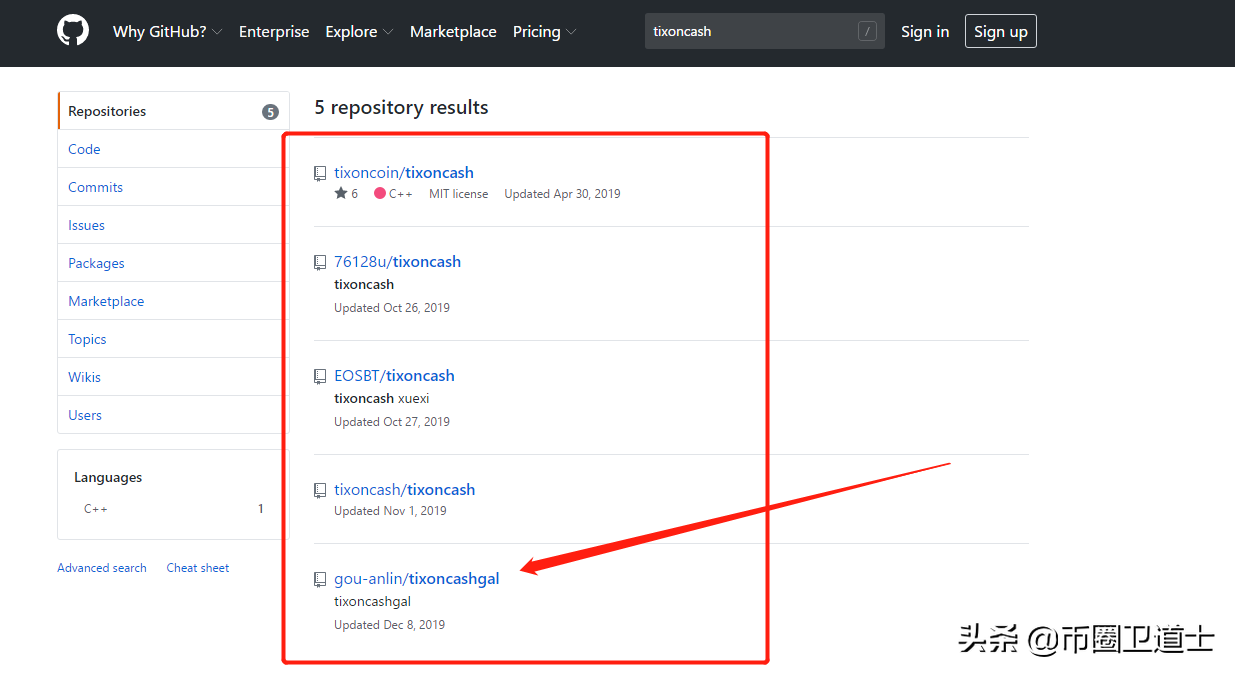The height and width of the screenshot is (674, 1235).
Task: Click the Updated Nov 1, 2019 text
Action: tap(390, 511)
